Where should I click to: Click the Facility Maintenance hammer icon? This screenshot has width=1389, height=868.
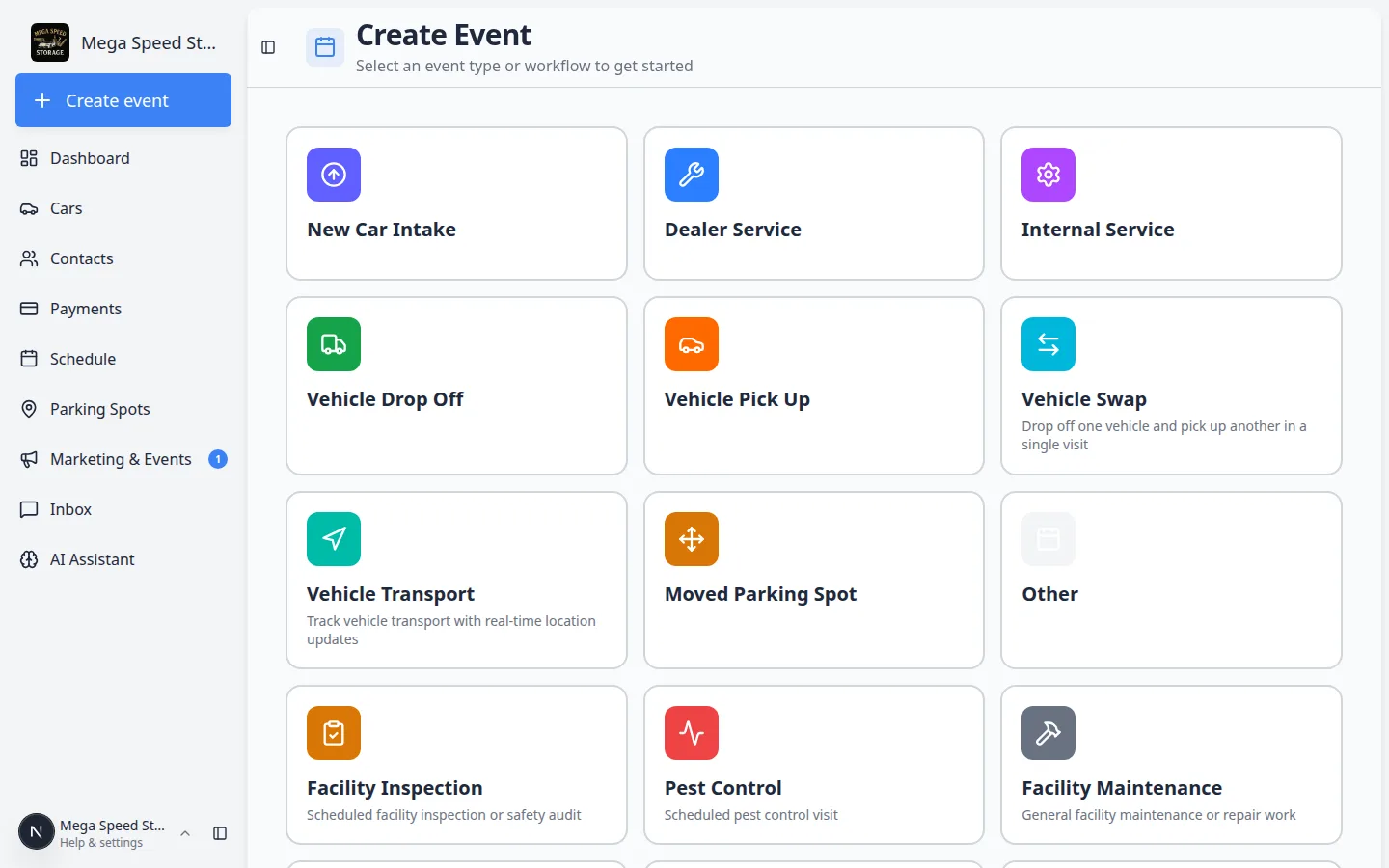[1049, 733]
